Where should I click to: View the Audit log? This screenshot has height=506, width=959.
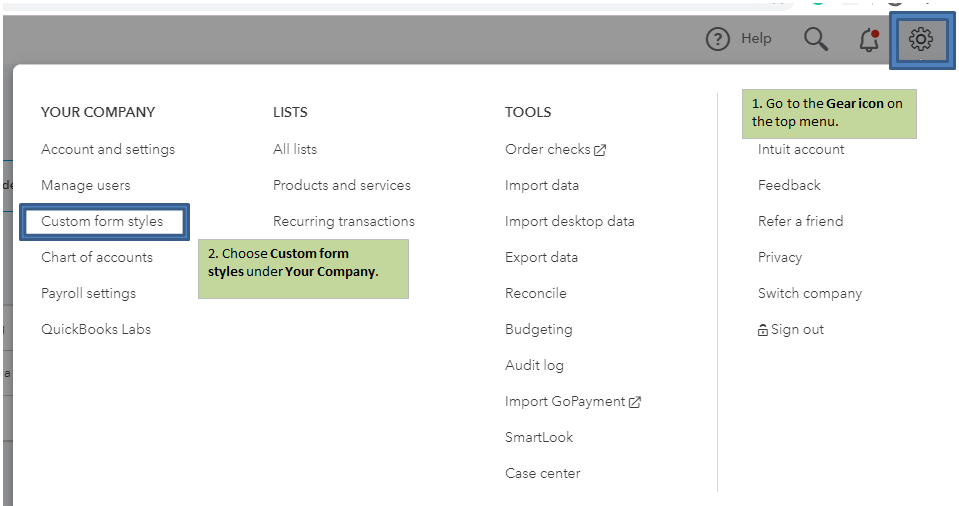point(535,365)
